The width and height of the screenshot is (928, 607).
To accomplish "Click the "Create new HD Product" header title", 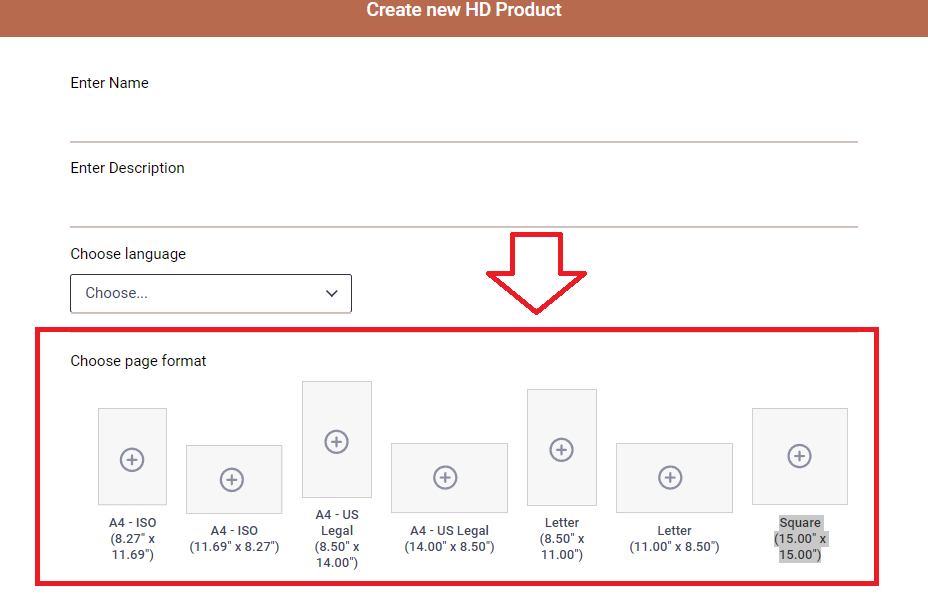I will tap(464, 9).
